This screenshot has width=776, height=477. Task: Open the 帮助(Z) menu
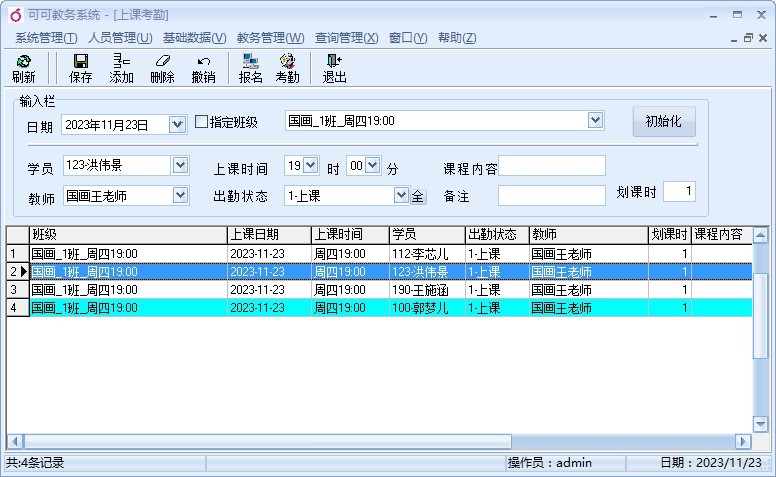457,38
